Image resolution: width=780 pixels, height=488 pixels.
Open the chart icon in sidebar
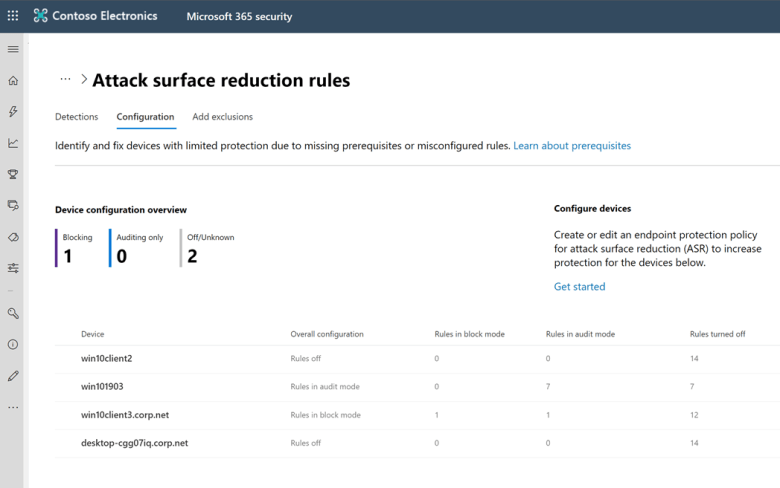tap(13, 143)
